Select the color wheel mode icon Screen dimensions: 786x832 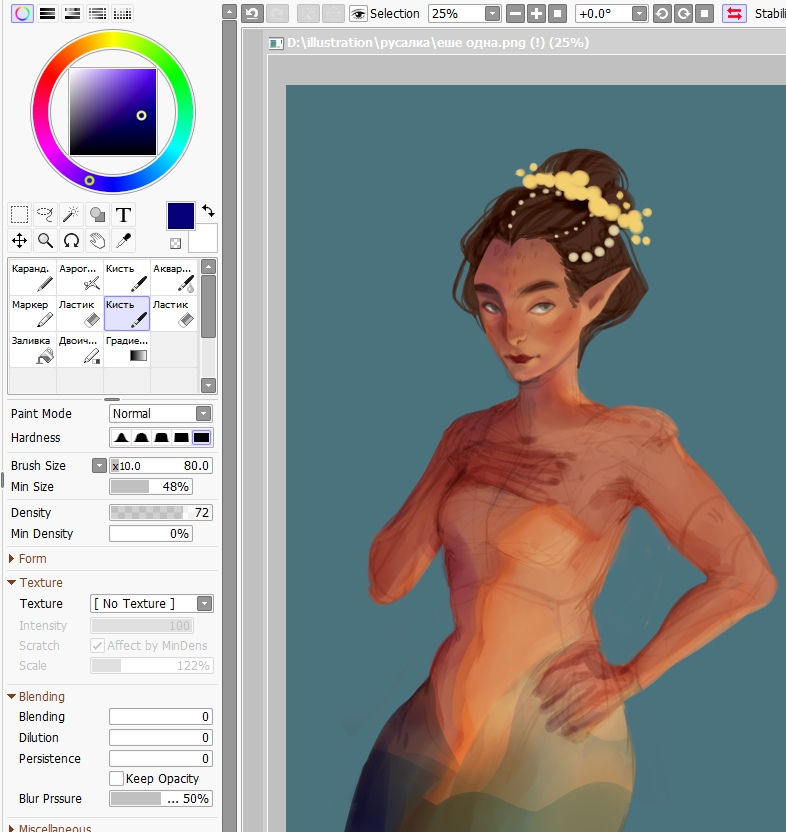click(x=22, y=13)
